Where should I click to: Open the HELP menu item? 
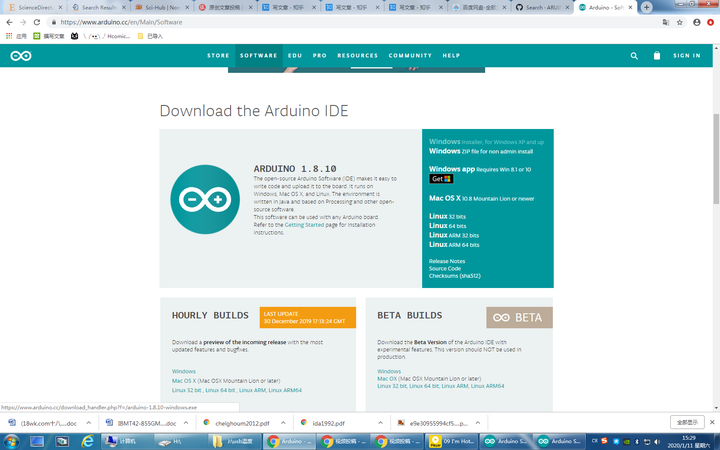[451, 56]
